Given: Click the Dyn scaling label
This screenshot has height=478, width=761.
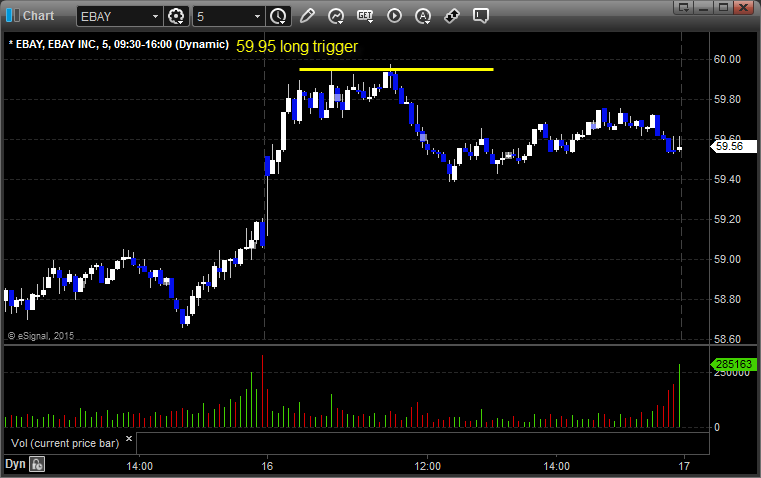Looking at the screenshot, I should click(15, 464).
